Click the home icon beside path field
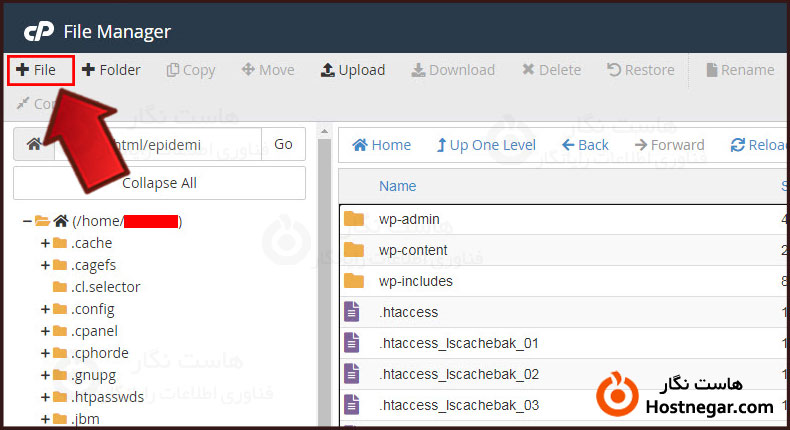Screen dimensions: 790x430 (x=34, y=144)
